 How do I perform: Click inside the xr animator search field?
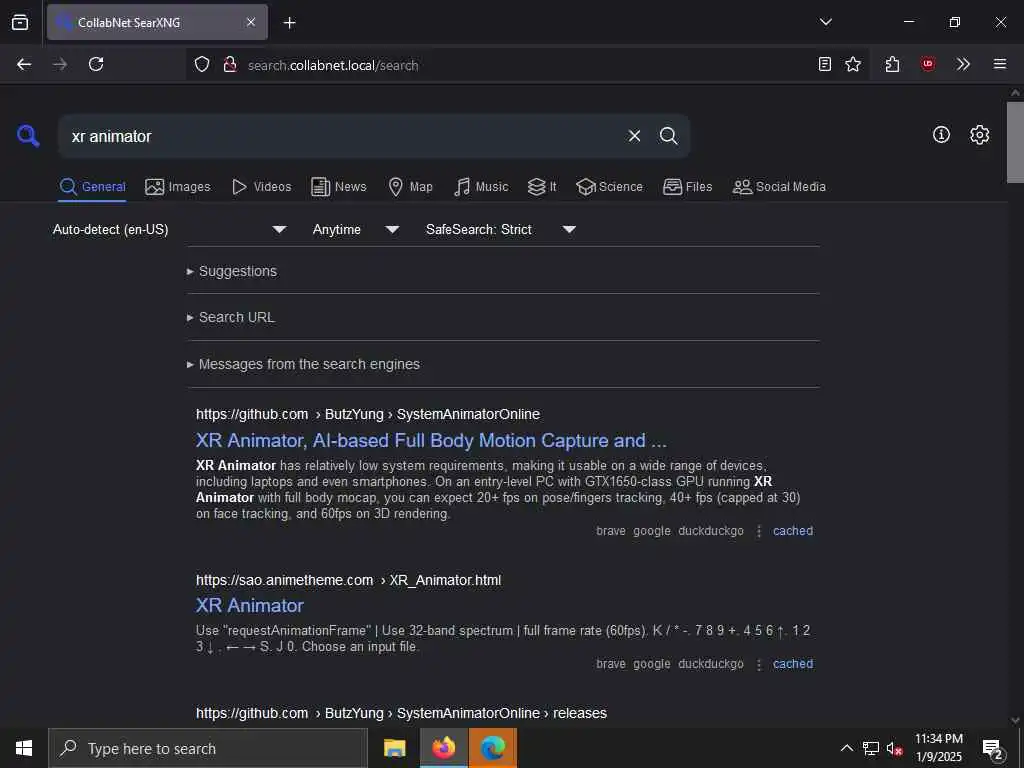coord(340,136)
